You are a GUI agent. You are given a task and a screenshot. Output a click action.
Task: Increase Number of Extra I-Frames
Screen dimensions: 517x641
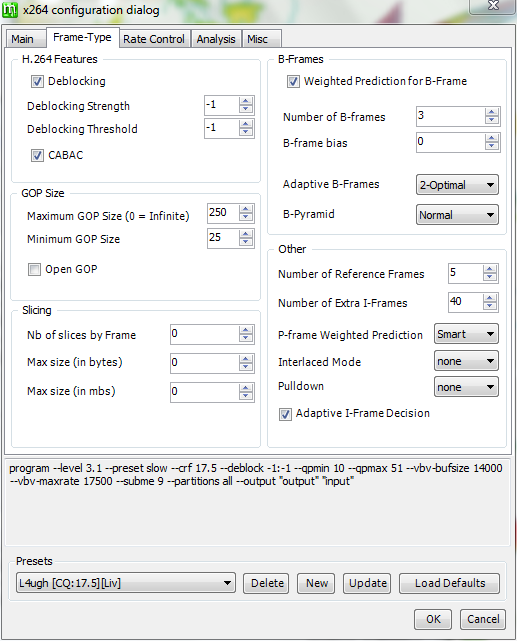pos(490,298)
